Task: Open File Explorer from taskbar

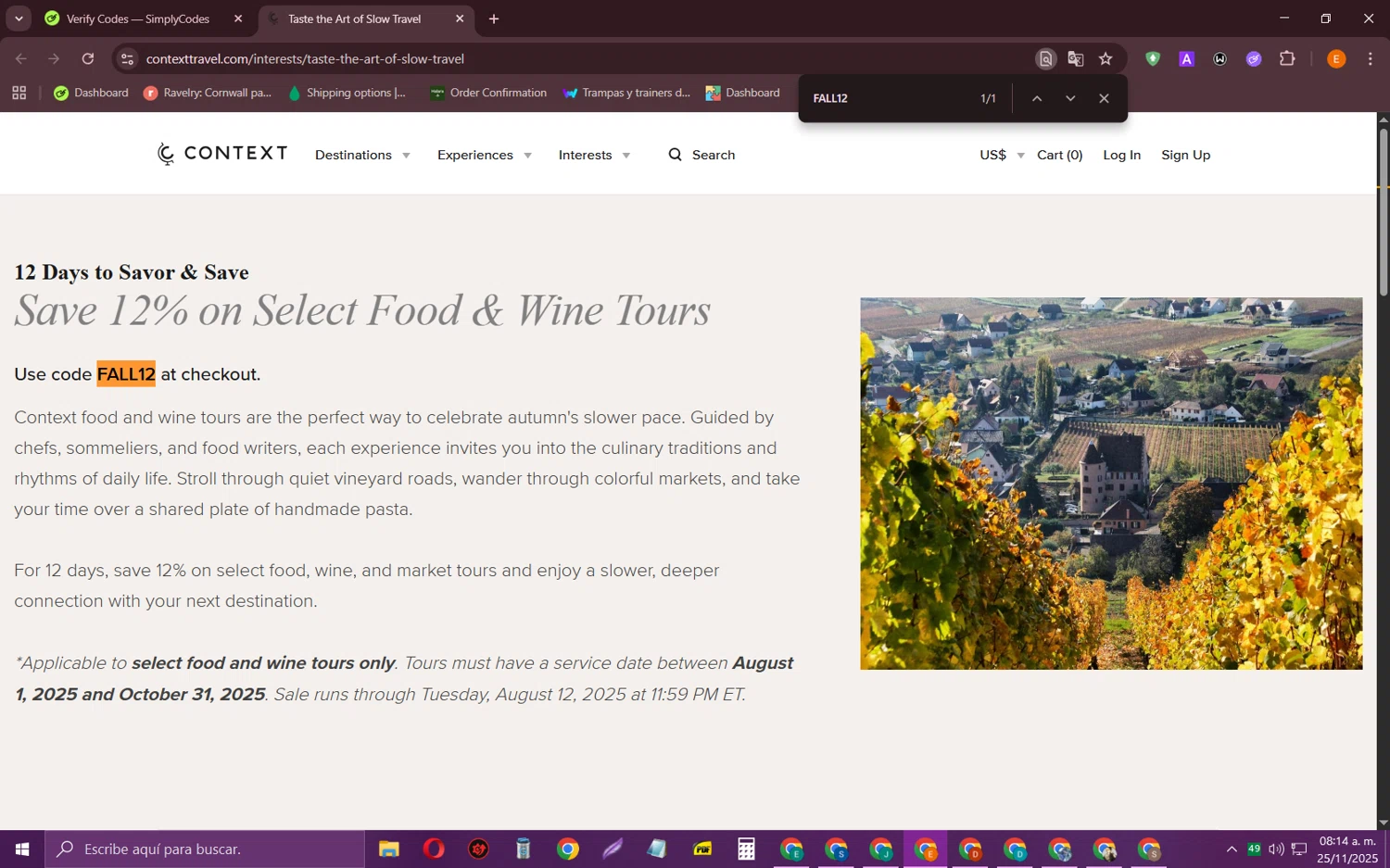Action: coord(389,849)
